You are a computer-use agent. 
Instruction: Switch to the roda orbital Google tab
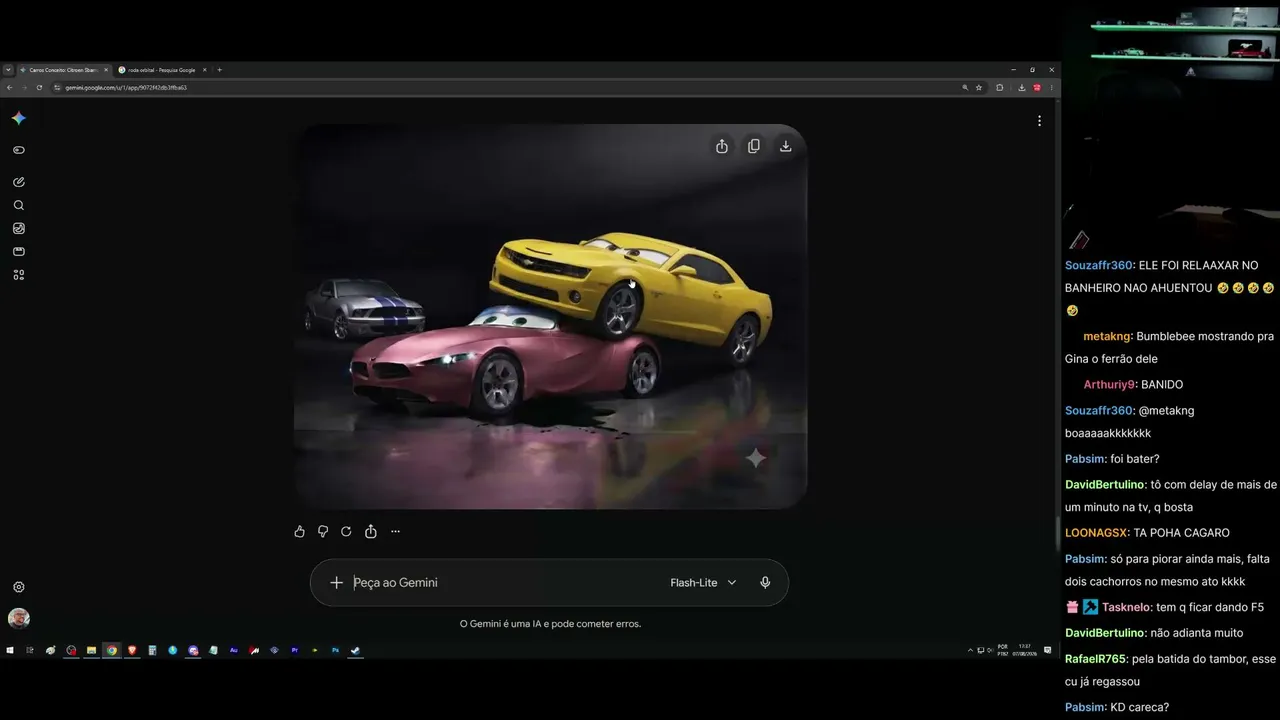pyautogui.click(x=162, y=70)
